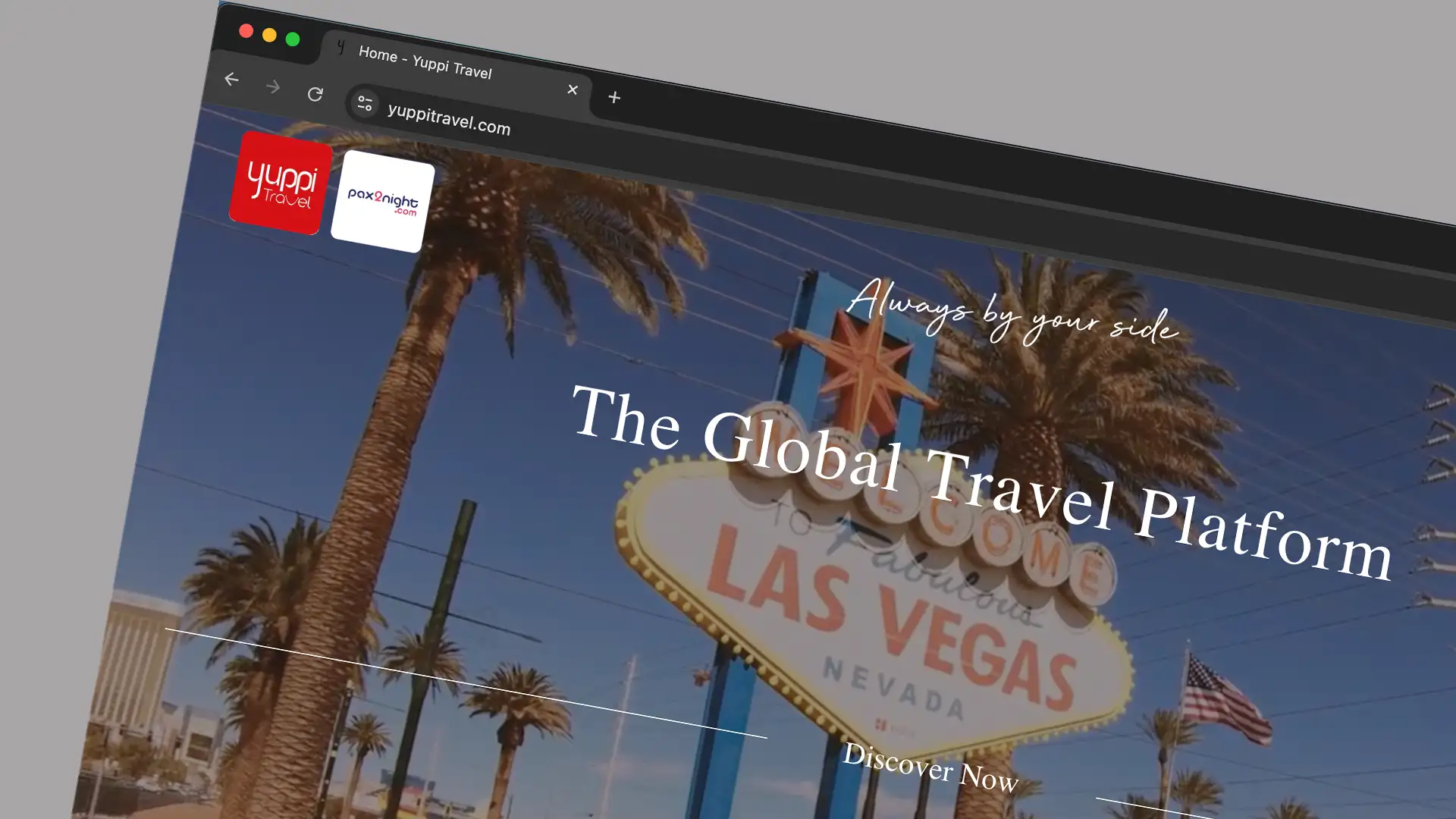
Task: Click the Discover Now link
Action: [930, 767]
